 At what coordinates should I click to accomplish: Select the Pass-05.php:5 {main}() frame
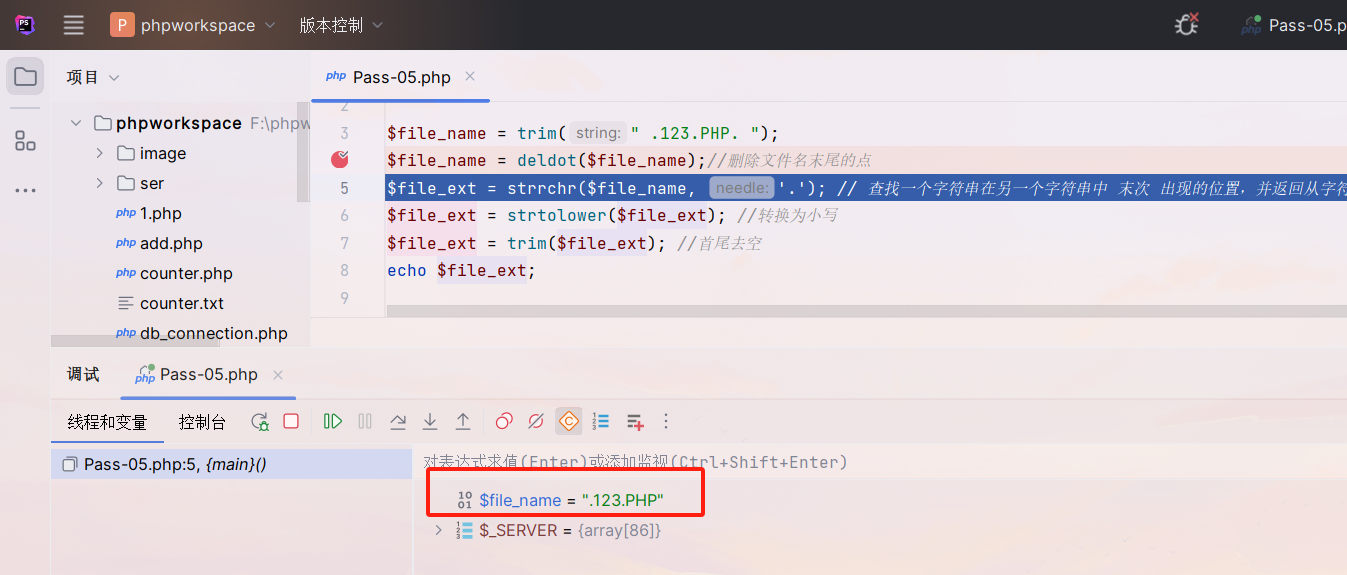tap(232, 464)
